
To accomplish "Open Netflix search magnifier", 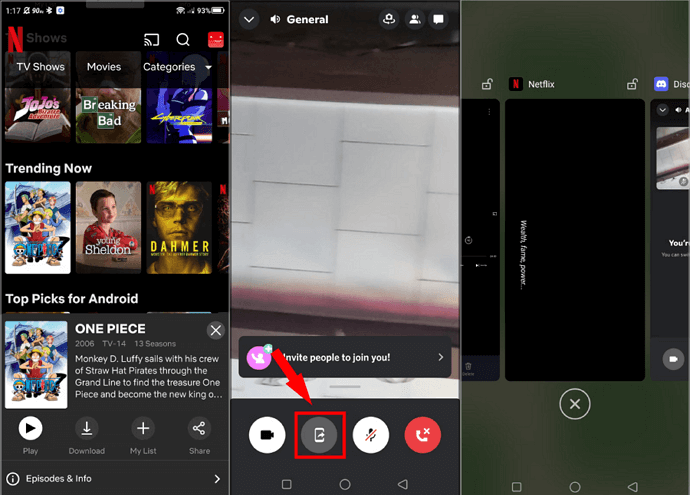I will point(183,40).
